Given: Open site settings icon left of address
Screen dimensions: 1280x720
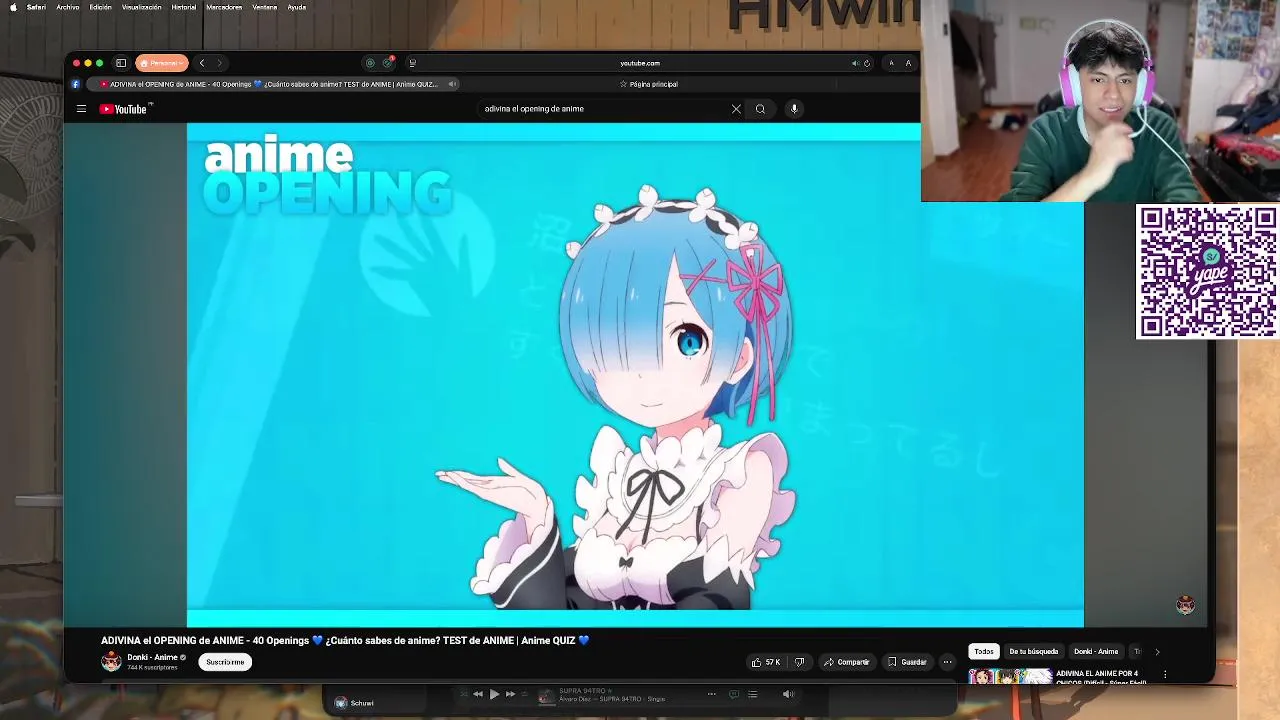Looking at the screenshot, I should pos(412,63).
